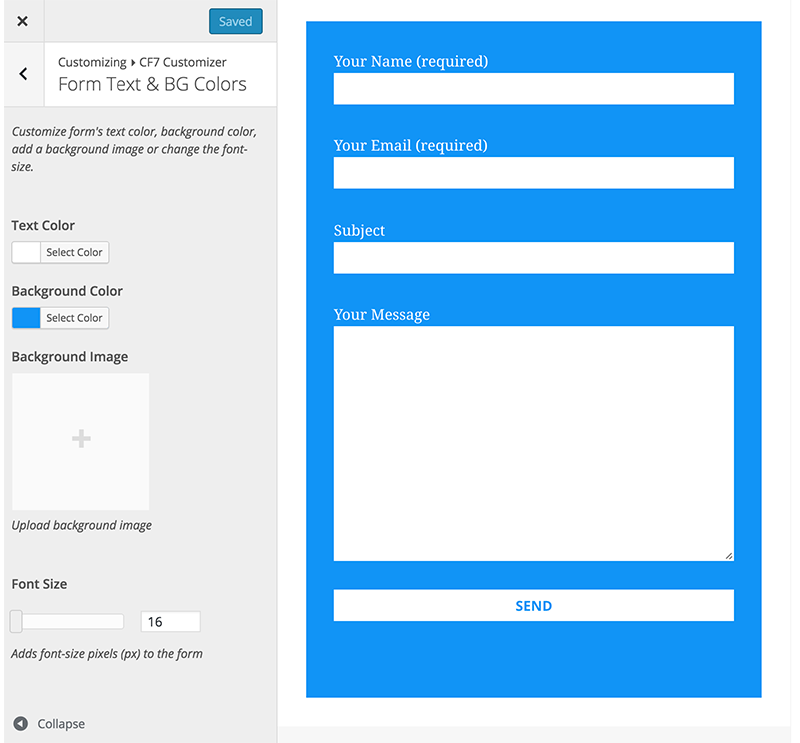
Task: Click the blue Background Color swatch
Action: [x=26, y=318]
